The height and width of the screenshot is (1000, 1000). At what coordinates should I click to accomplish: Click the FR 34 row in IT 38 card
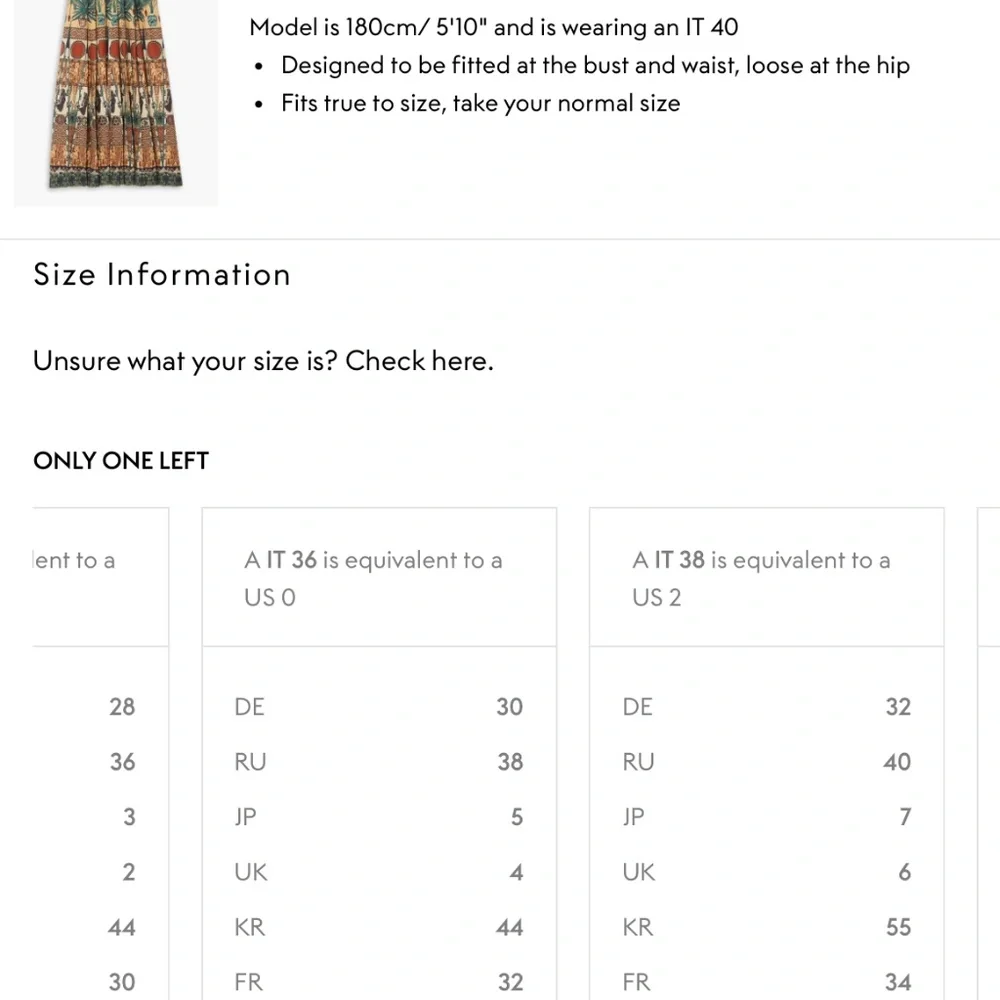[766, 982]
